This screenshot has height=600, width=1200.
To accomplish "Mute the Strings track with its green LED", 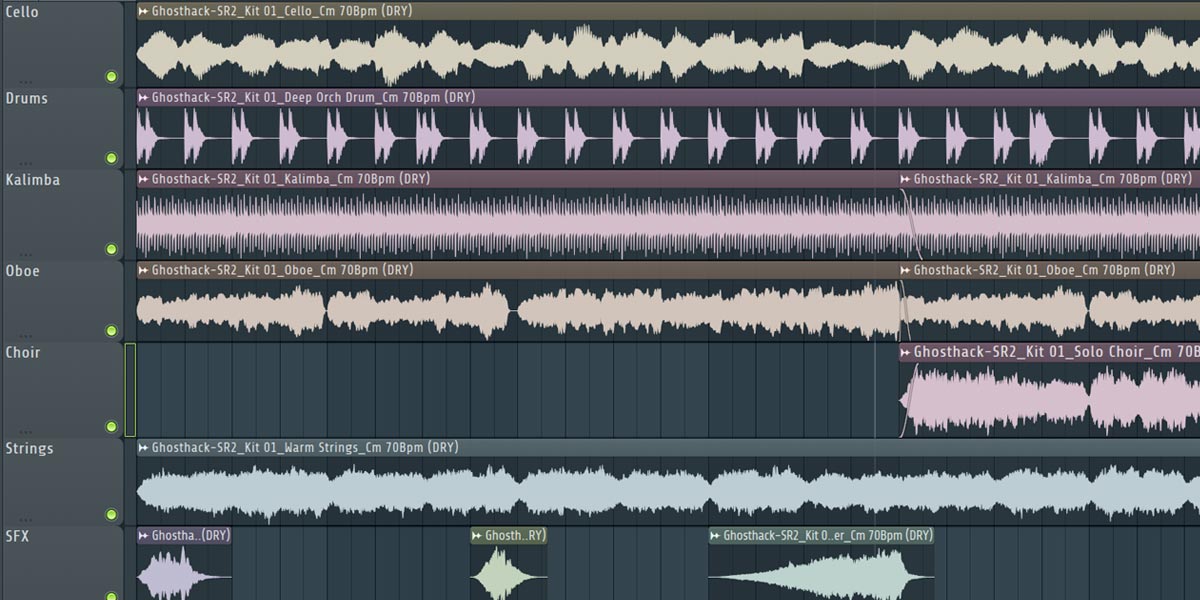I will tap(111, 515).
